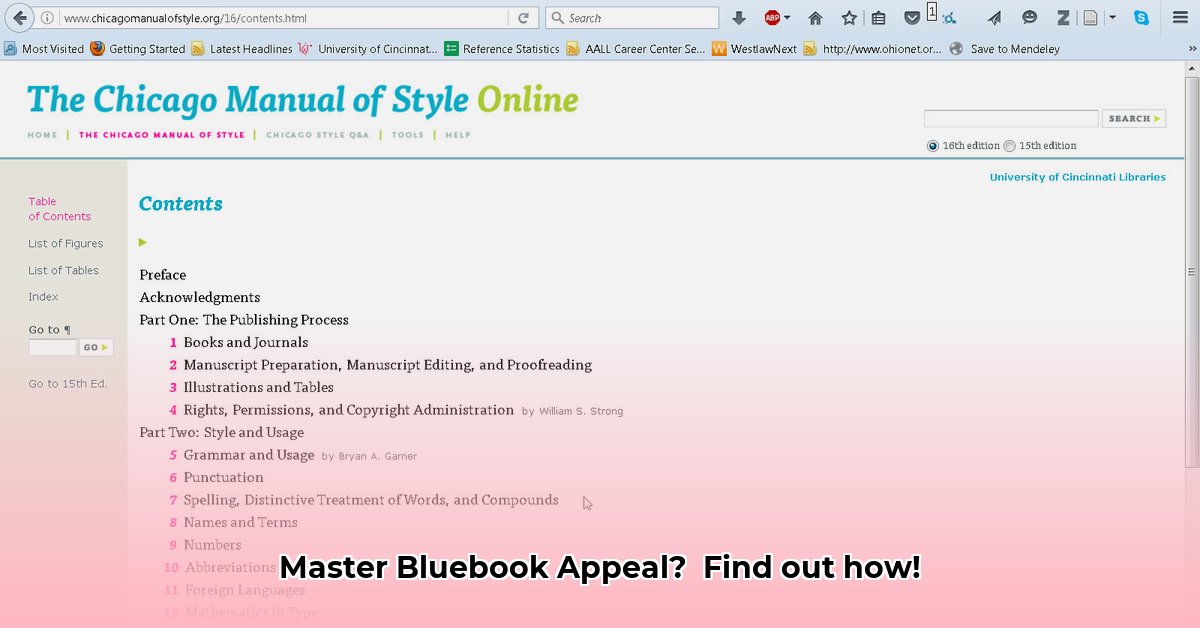This screenshot has width=1200, height=628.
Task: Select the 16th edition radio button
Action: tap(933, 146)
